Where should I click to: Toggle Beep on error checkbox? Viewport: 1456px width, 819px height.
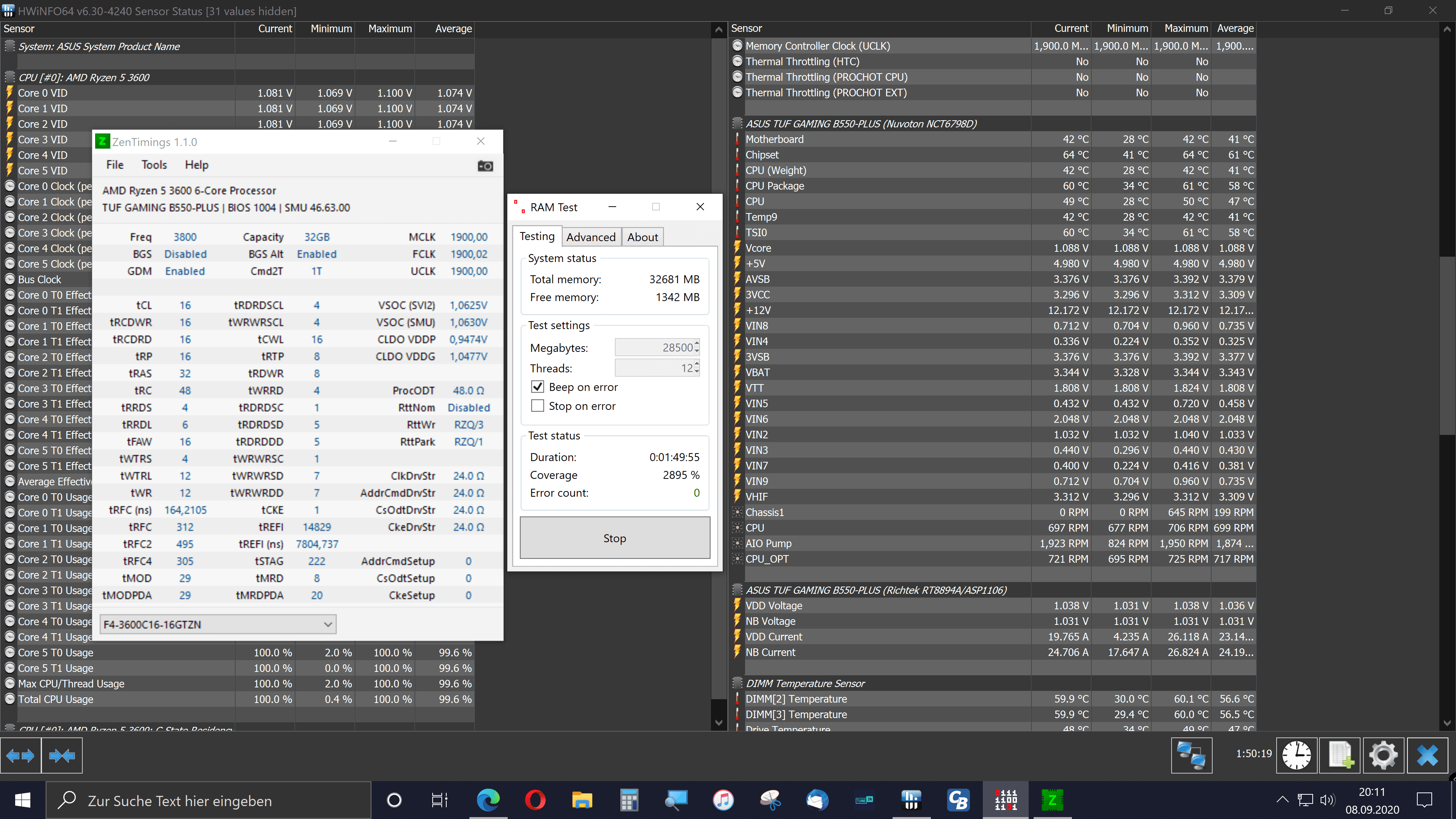point(538,387)
